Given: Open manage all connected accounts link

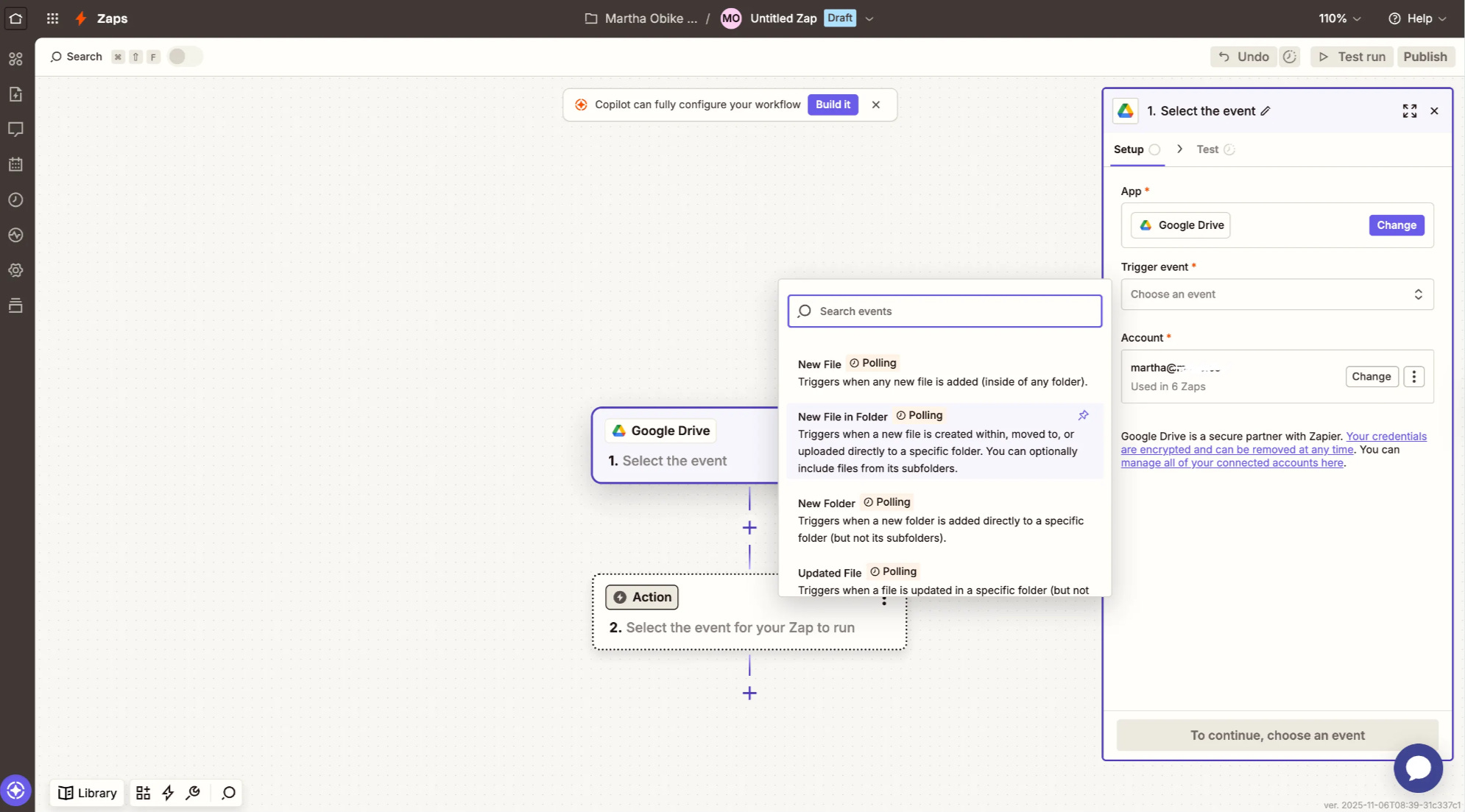Looking at the screenshot, I should pyautogui.click(x=1232, y=463).
